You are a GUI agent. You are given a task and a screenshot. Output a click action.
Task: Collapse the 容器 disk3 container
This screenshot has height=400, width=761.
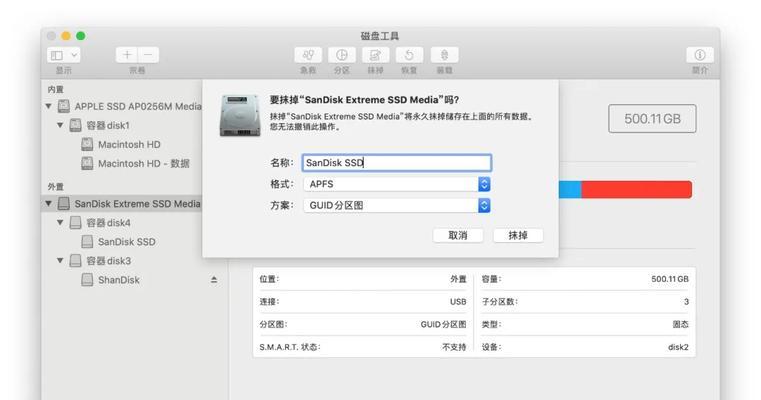[x=60, y=261]
